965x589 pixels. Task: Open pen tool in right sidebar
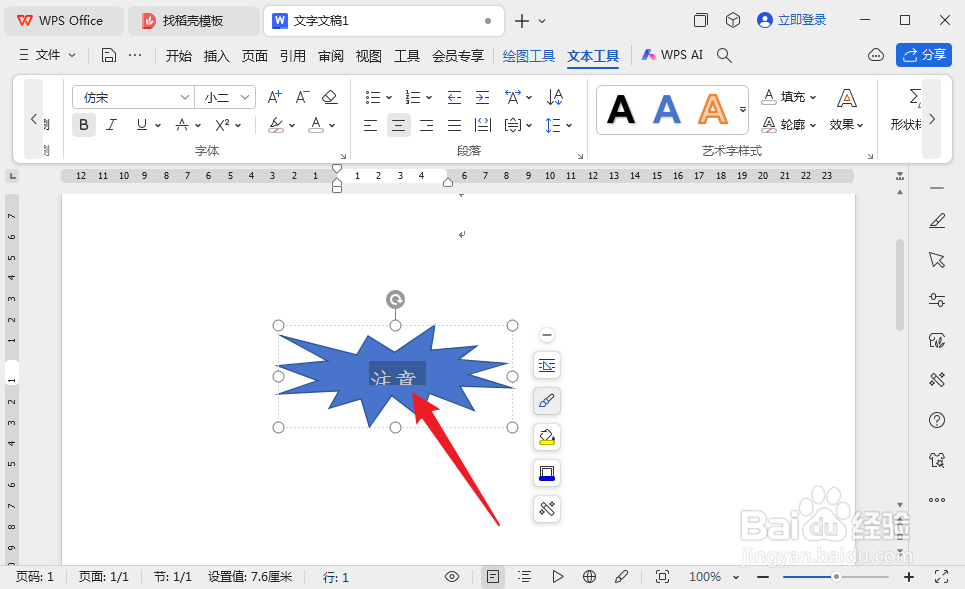pyautogui.click(x=937, y=220)
